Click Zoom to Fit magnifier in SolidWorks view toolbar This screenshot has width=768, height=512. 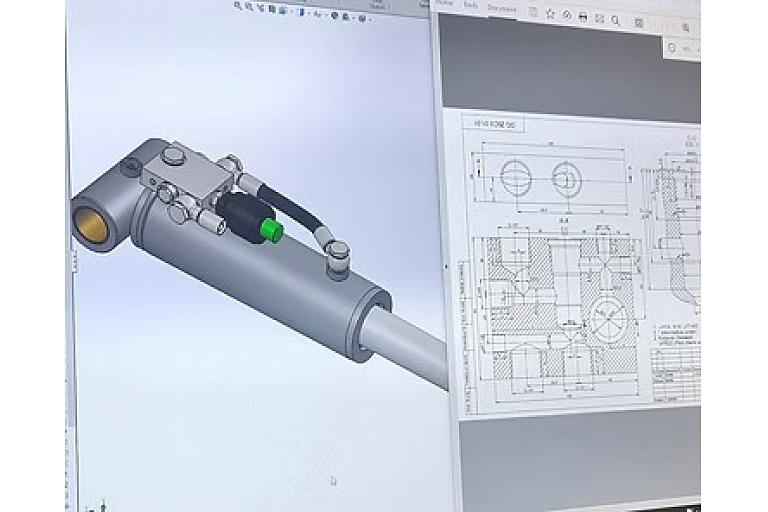pos(238,6)
